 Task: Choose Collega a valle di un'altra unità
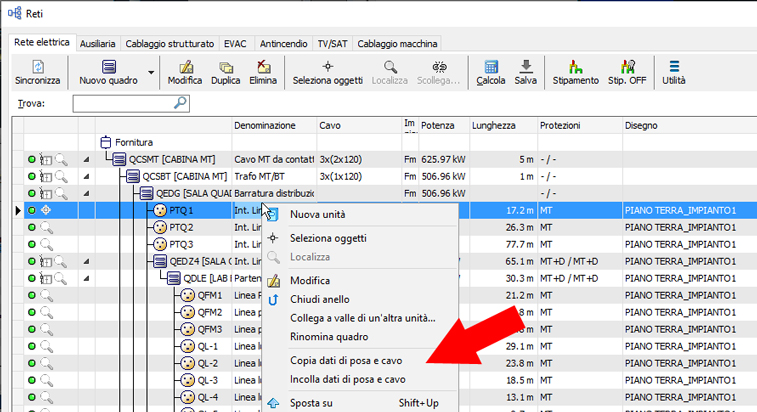click(x=360, y=318)
